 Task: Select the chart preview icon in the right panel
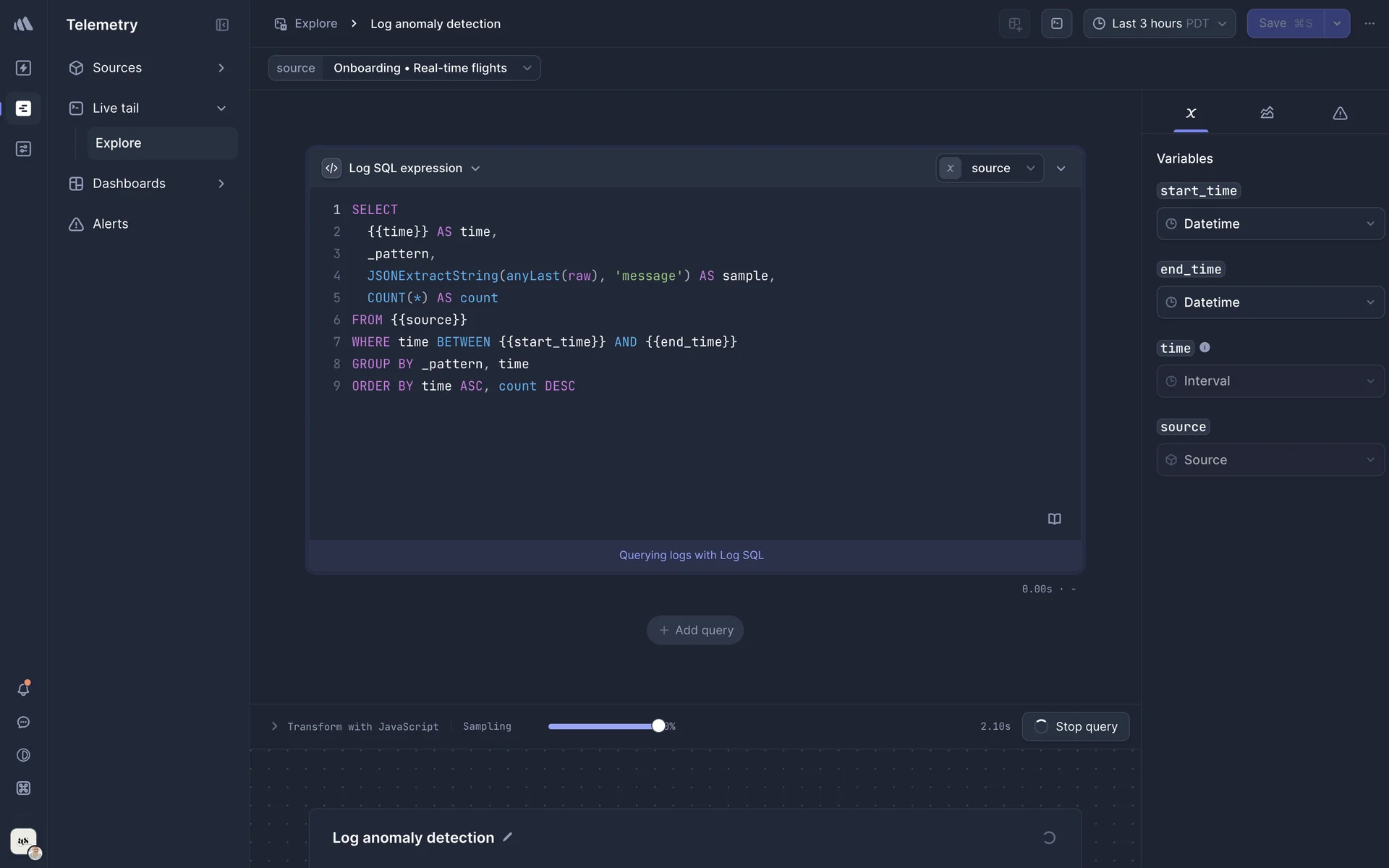[x=1267, y=114]
